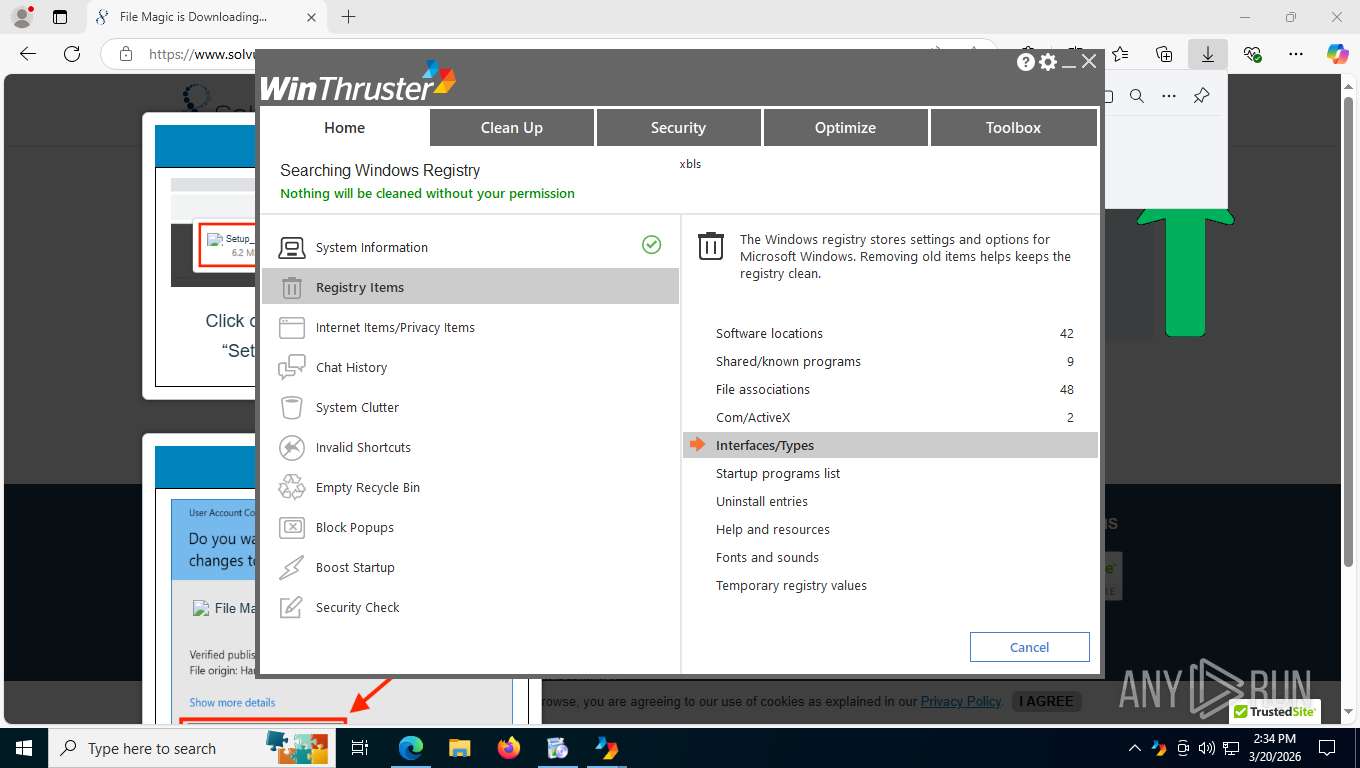Click the Security Check pencil icon
Screen dimensions: 1360x768
tap(291, 607)
